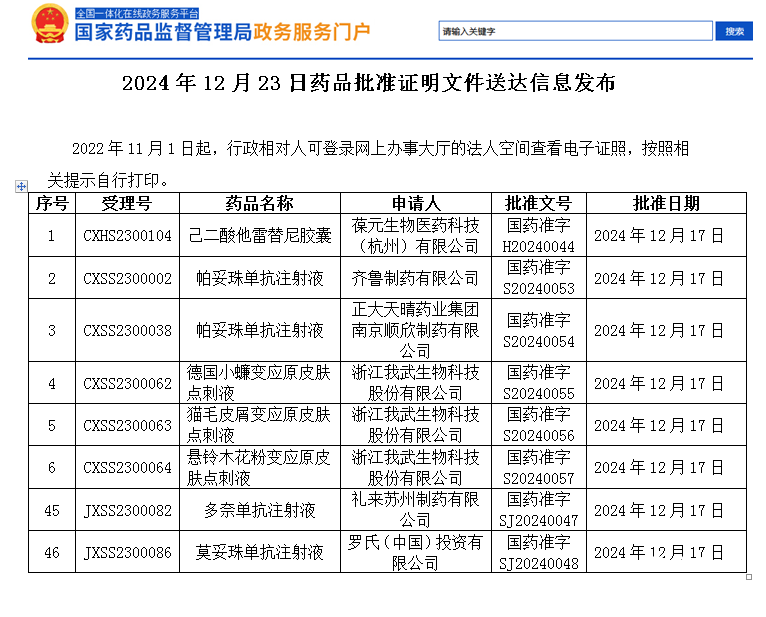
Task: Click the 序号 column header
Action: (52, 203)
